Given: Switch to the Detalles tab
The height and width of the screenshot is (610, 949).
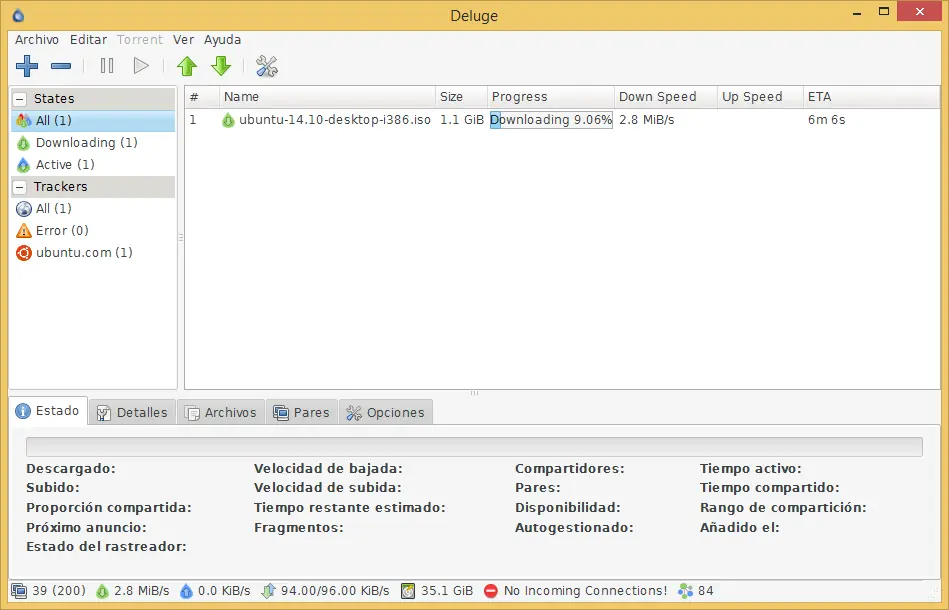Looking at the screenshot, I should click(133, 413).
